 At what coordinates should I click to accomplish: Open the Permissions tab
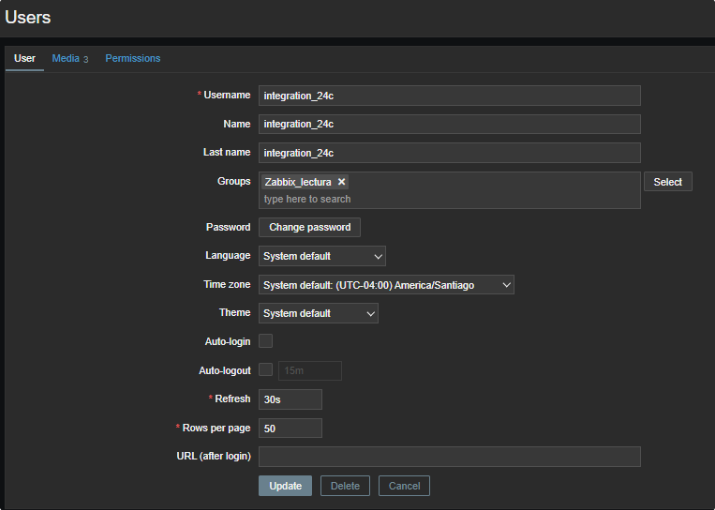click(x=133, y=58)
